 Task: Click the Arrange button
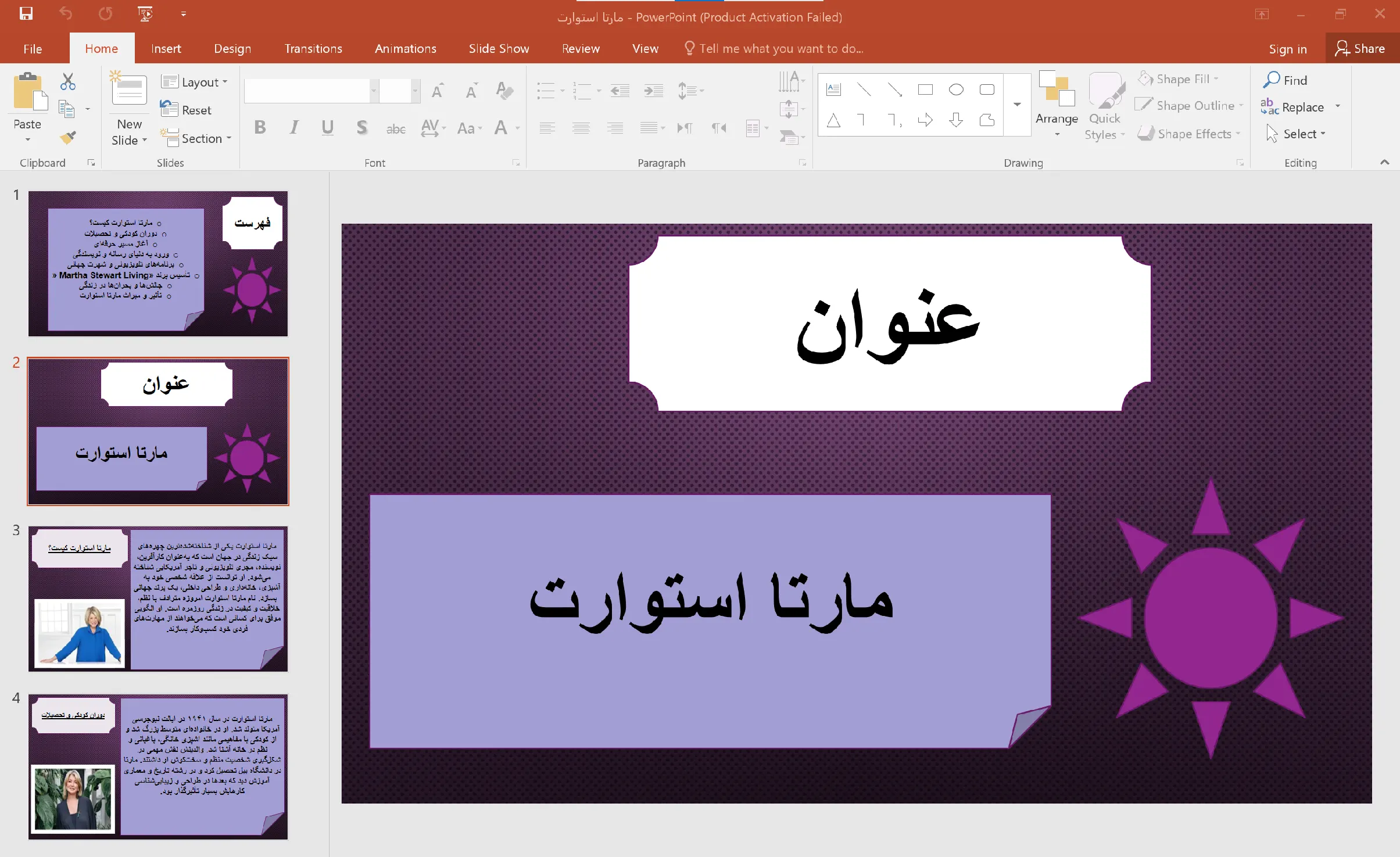(1057, 105)
